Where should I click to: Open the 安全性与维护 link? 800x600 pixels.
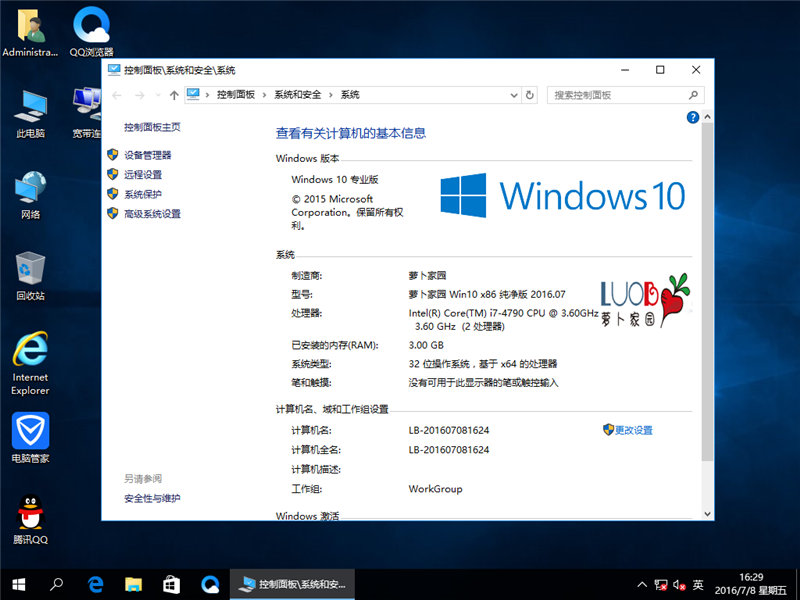152,498
